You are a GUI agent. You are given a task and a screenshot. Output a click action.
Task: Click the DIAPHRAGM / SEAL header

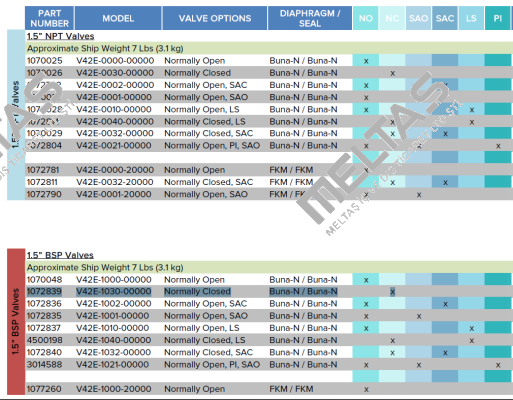pyautogui.click(x=310, y=18)
